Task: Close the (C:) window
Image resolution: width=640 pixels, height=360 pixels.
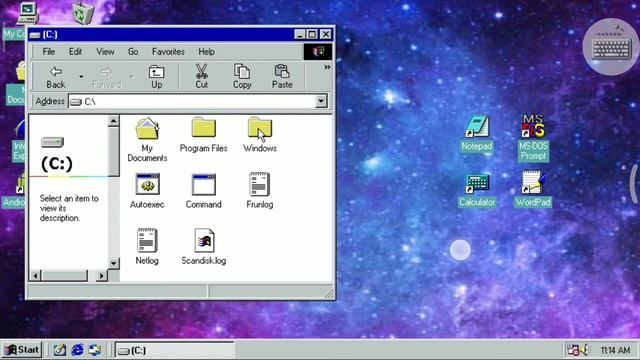Action: click(x=326, y=34)
